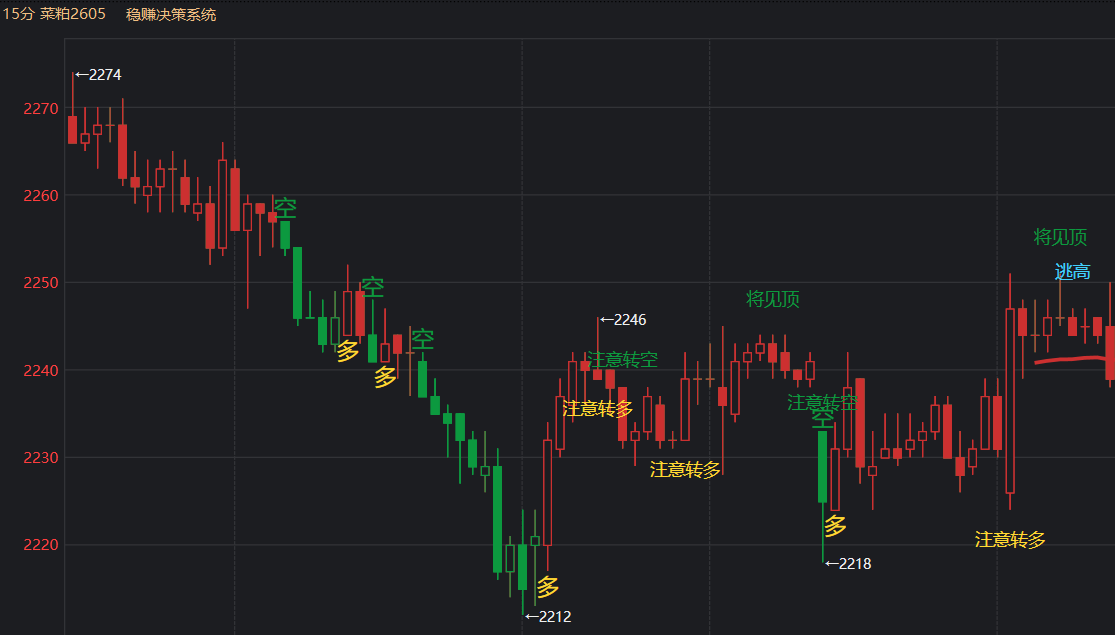Click the 空 signal near 2243

tap(422, 338)
